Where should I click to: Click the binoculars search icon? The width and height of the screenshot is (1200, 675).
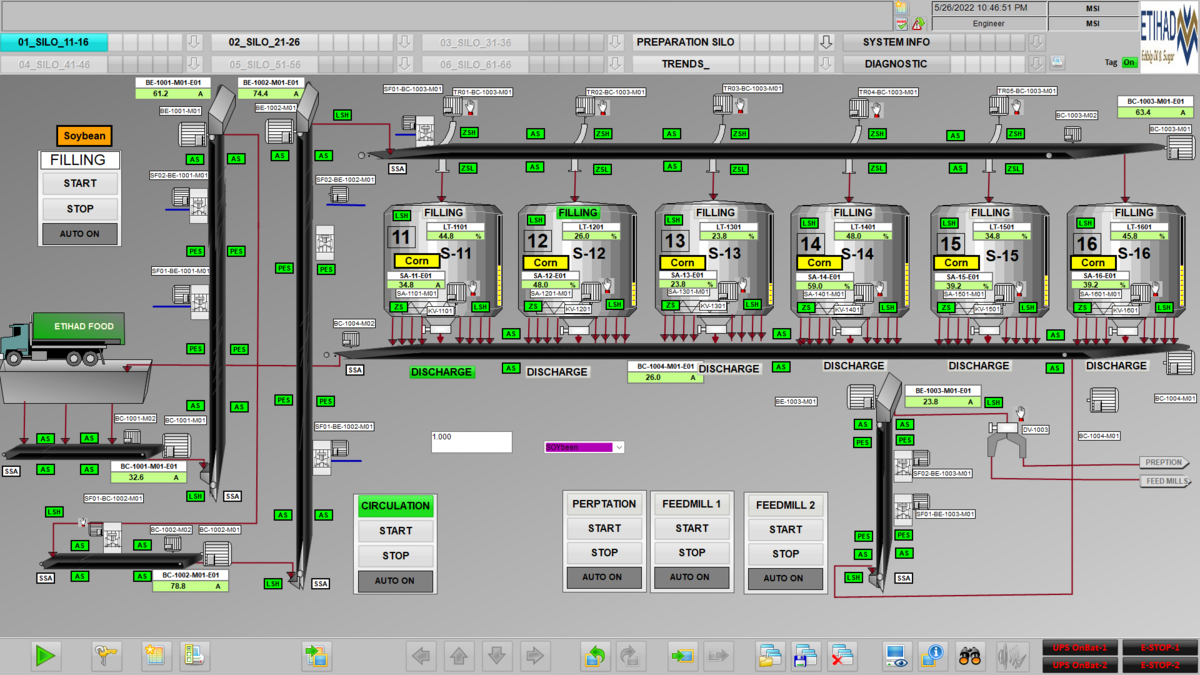[x=970, y=656]
